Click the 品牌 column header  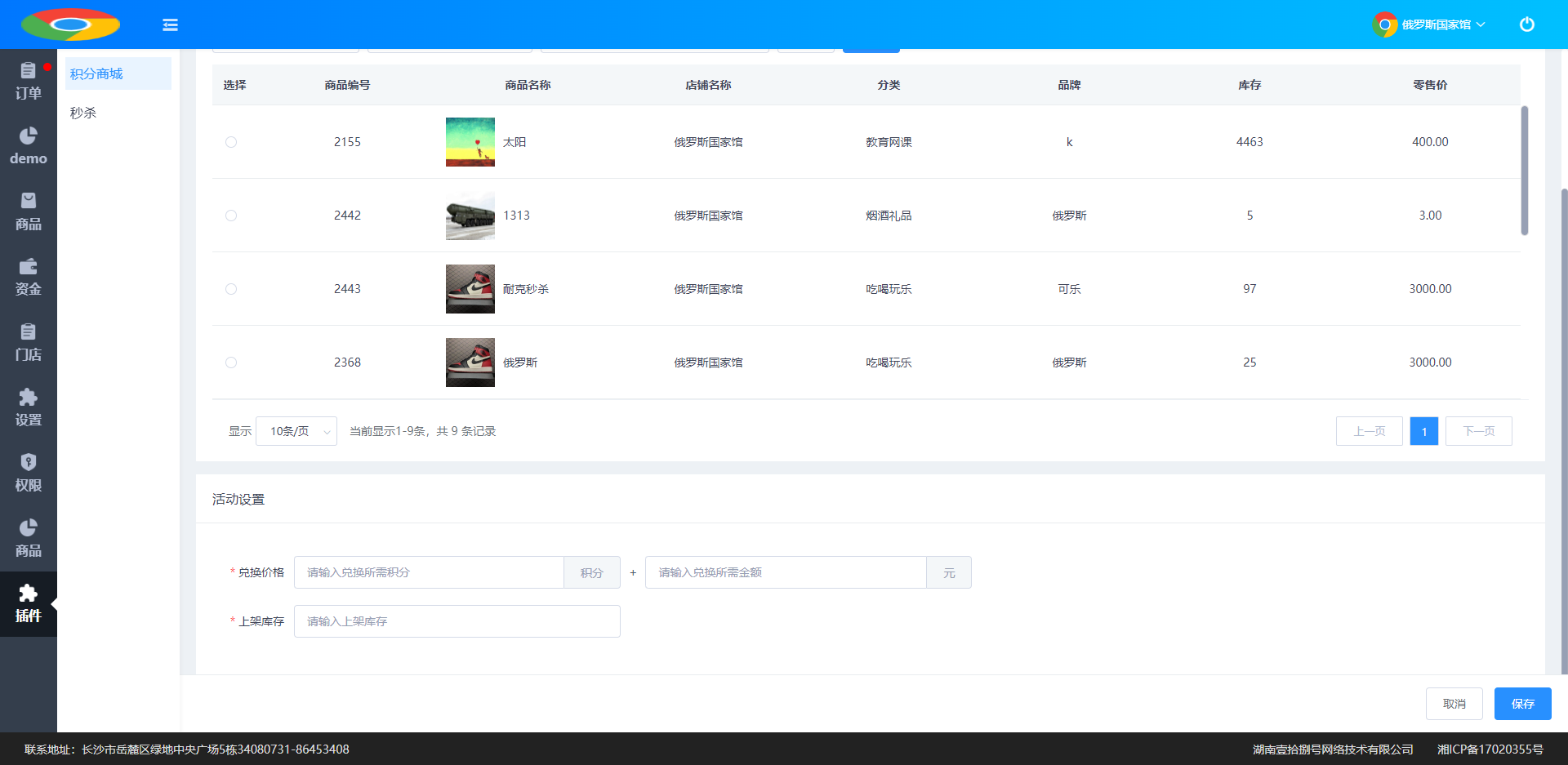tap(1069, 85)
